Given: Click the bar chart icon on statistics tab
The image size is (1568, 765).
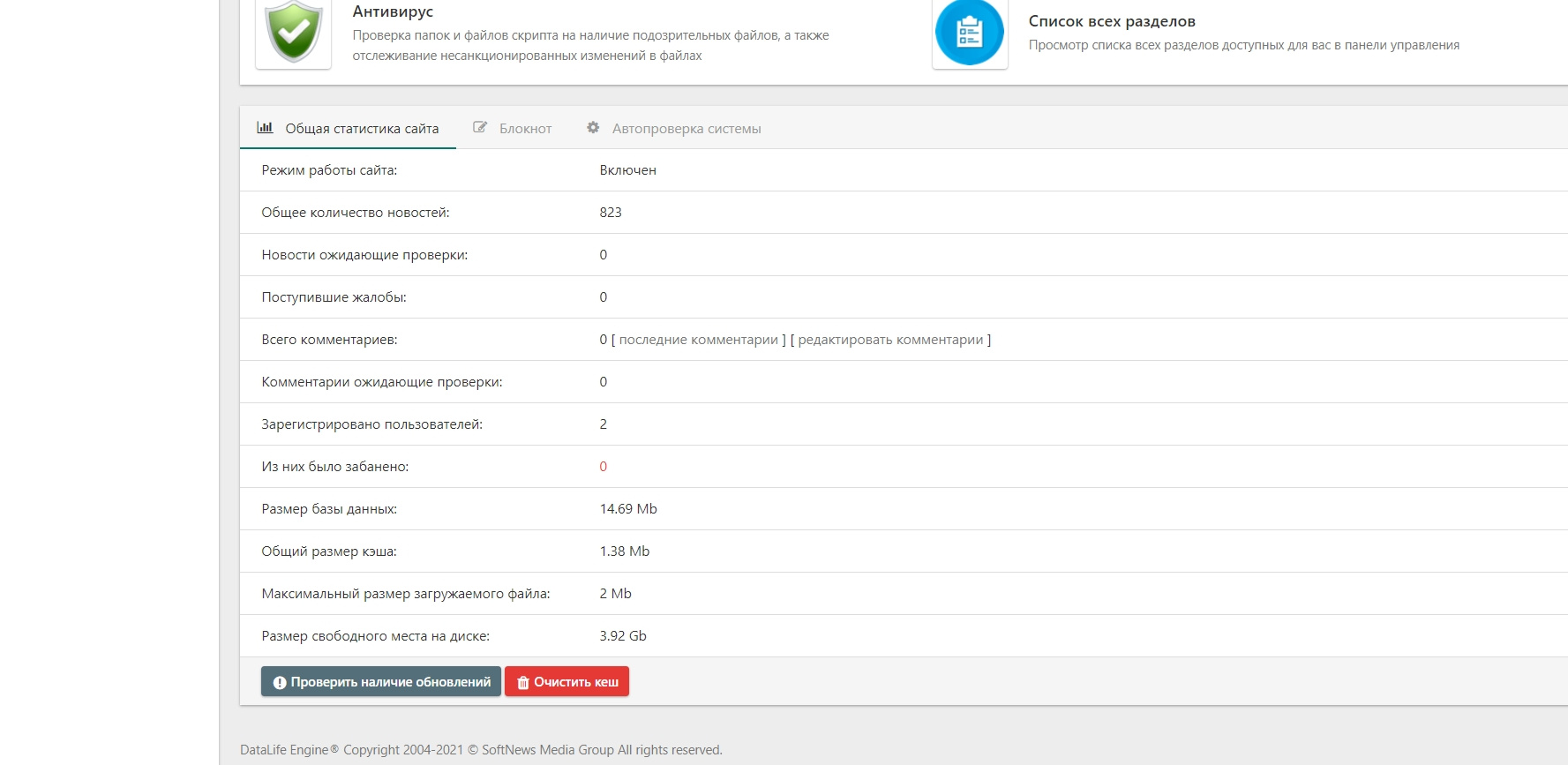Looking at the screenshot, I should 265,127.
